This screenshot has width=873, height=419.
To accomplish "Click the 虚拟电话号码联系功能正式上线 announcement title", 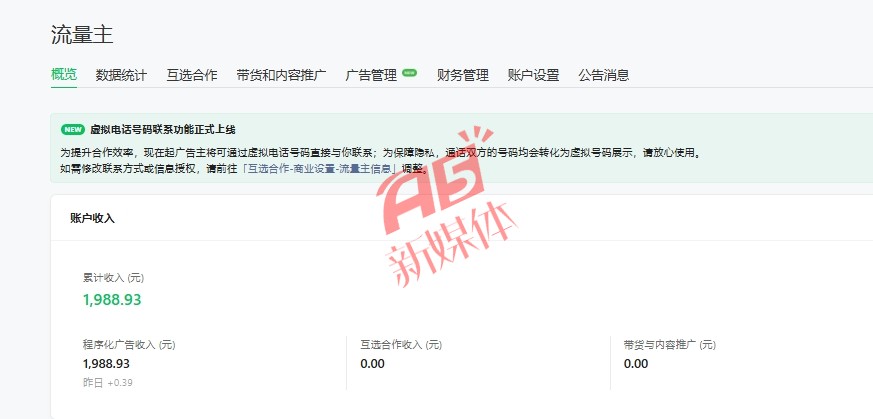I will pos(163,130).
